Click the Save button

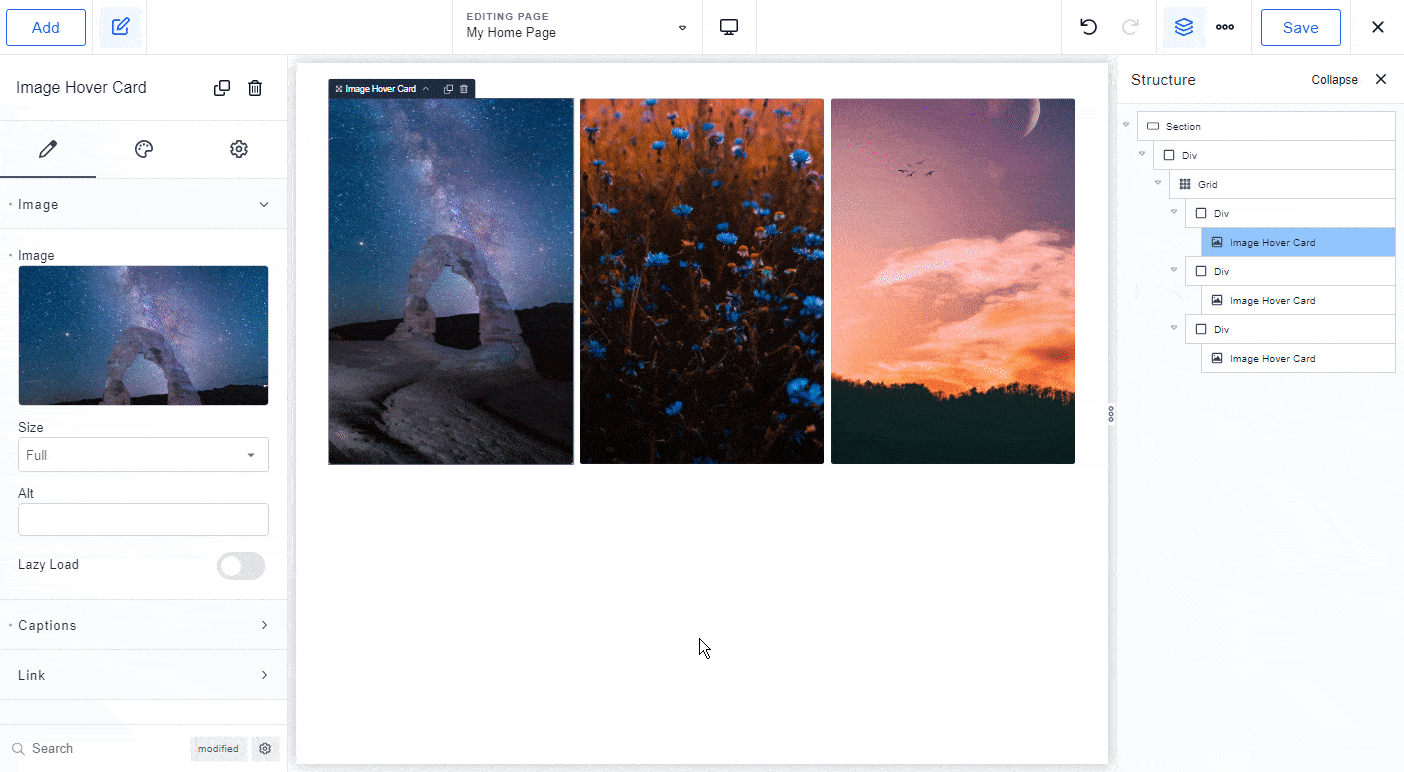[1300, 27]
